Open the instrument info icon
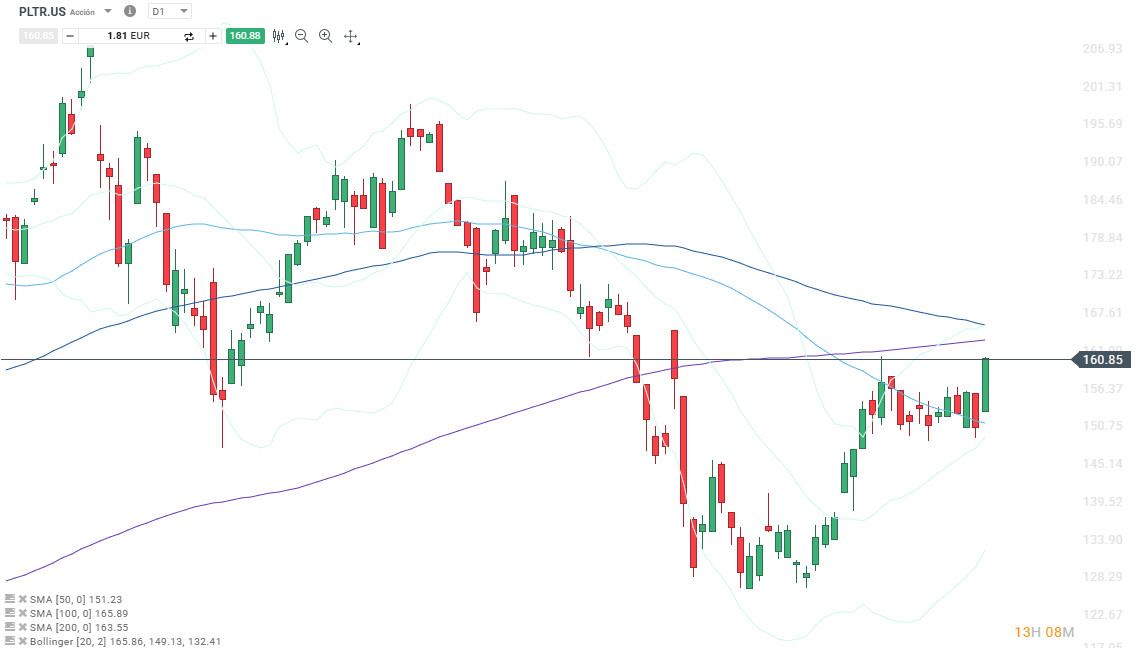Viewport: 1137px width, 648px height. [x=130, y=12]
